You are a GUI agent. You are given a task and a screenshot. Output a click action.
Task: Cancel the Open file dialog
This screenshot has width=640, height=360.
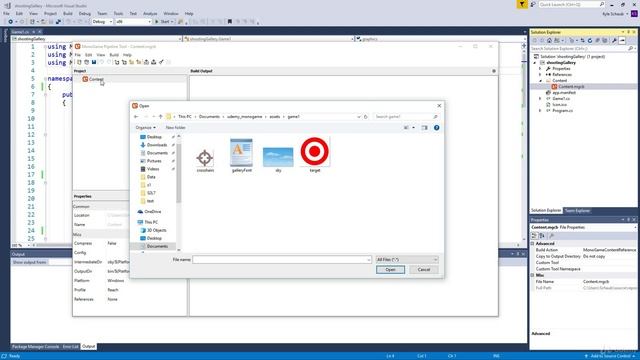tap(424, 270)
